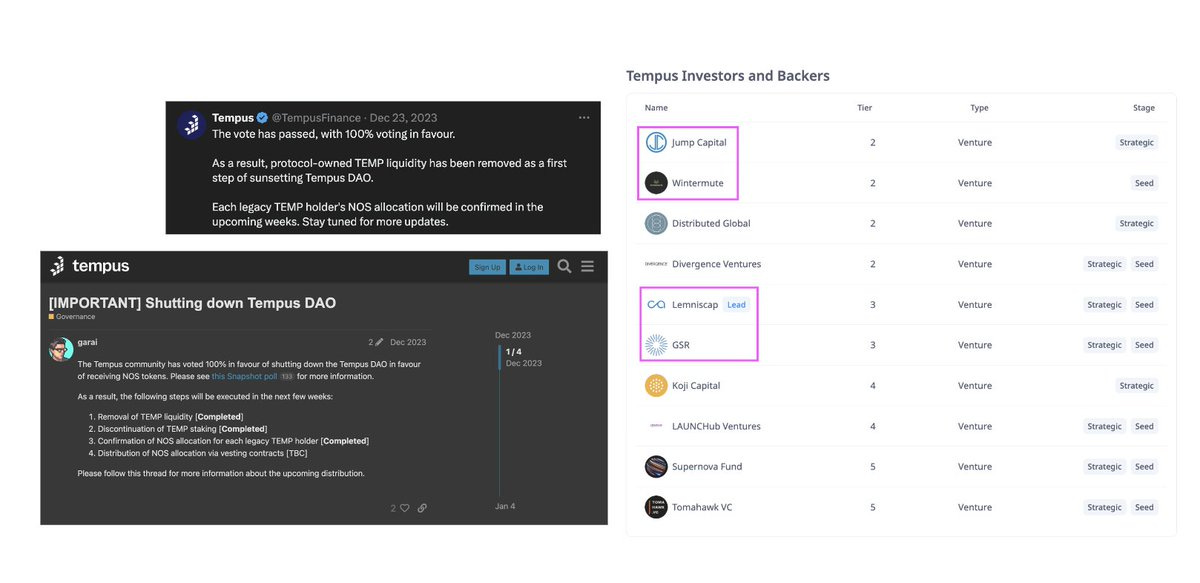
Task: Sort table by the Stage column header
Action: point(1143,108)
